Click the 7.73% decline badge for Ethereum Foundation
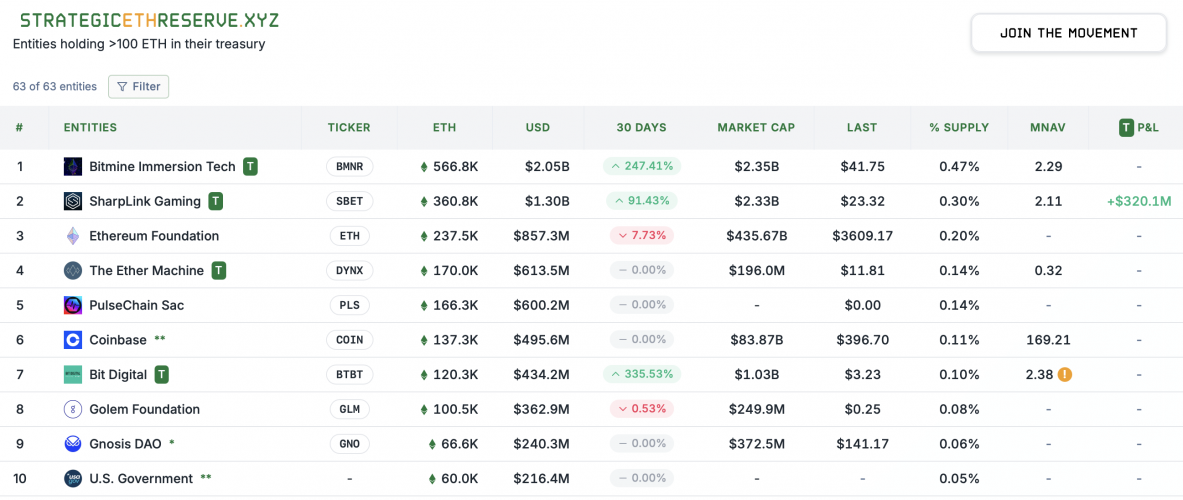 tap(641, 236)
